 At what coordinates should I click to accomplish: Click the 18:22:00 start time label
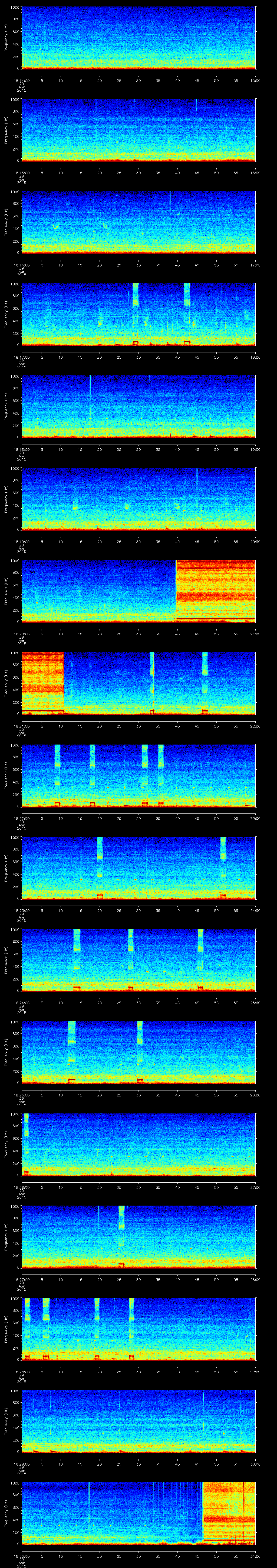point(21,818)
